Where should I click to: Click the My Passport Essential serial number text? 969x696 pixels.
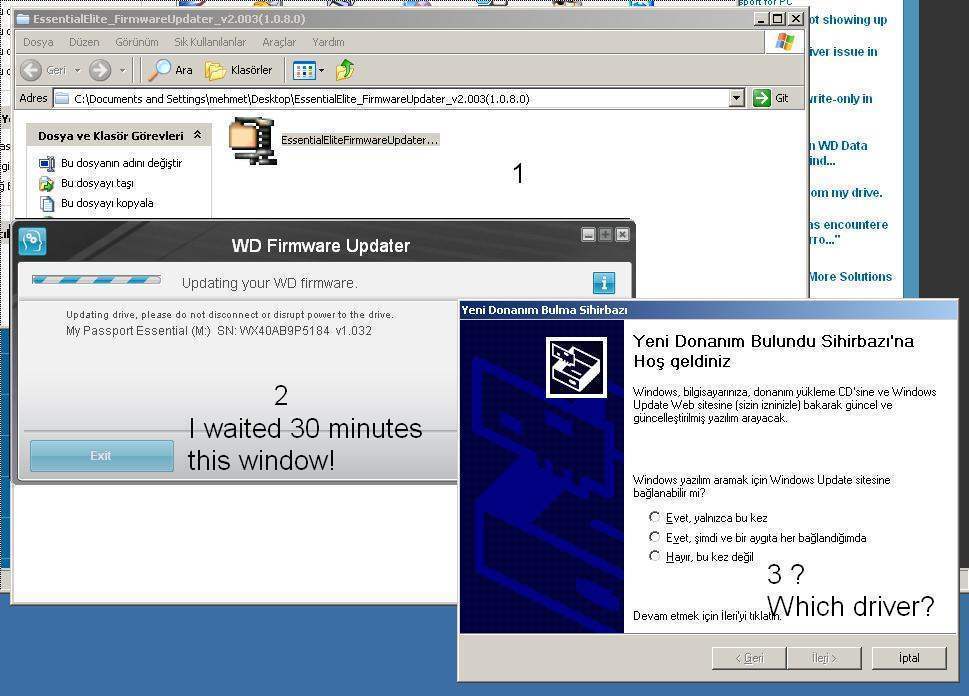tap(219, 331)
